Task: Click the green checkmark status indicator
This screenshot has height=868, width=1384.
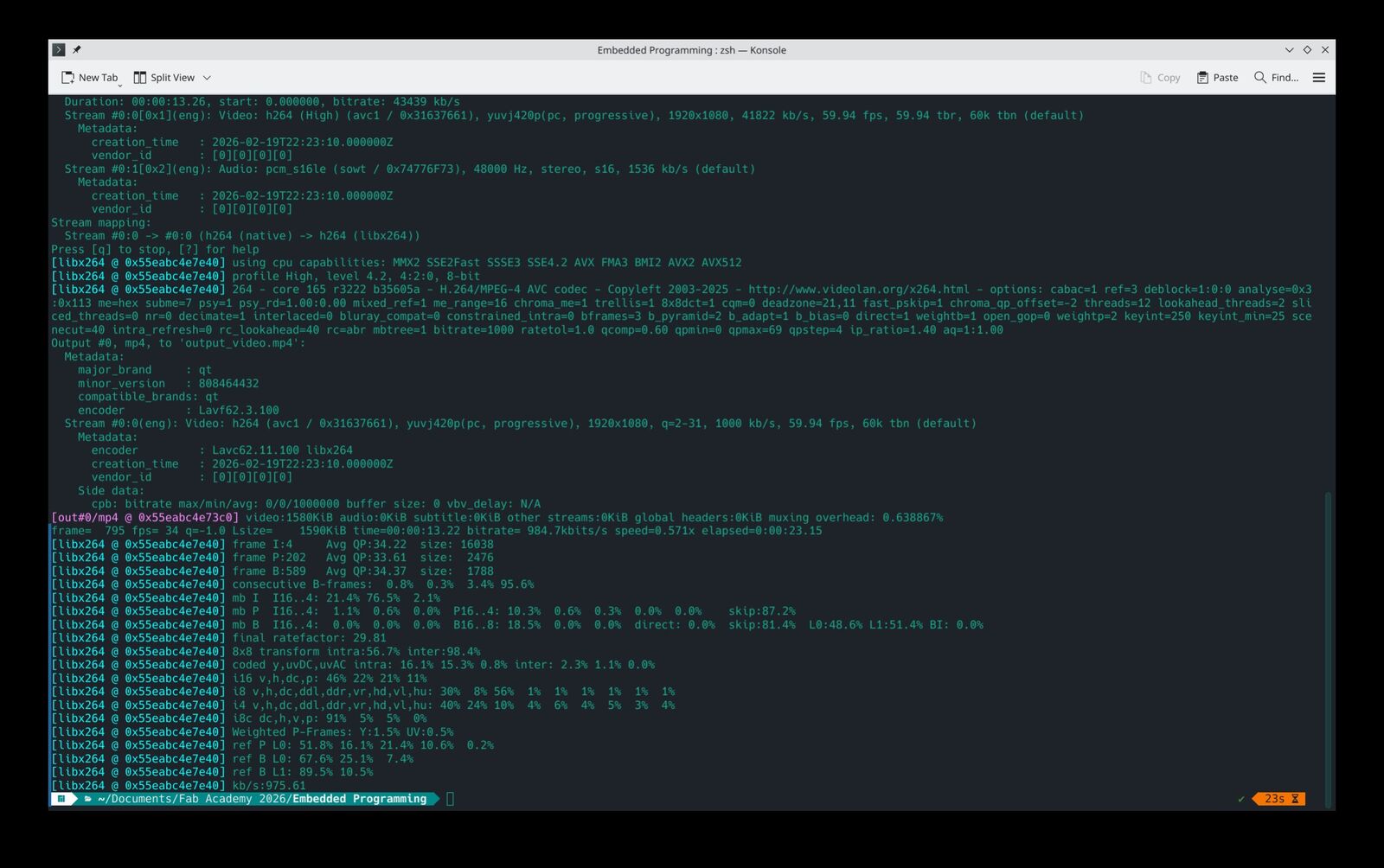Action: pyautogui.click(x=1241, y=799)
